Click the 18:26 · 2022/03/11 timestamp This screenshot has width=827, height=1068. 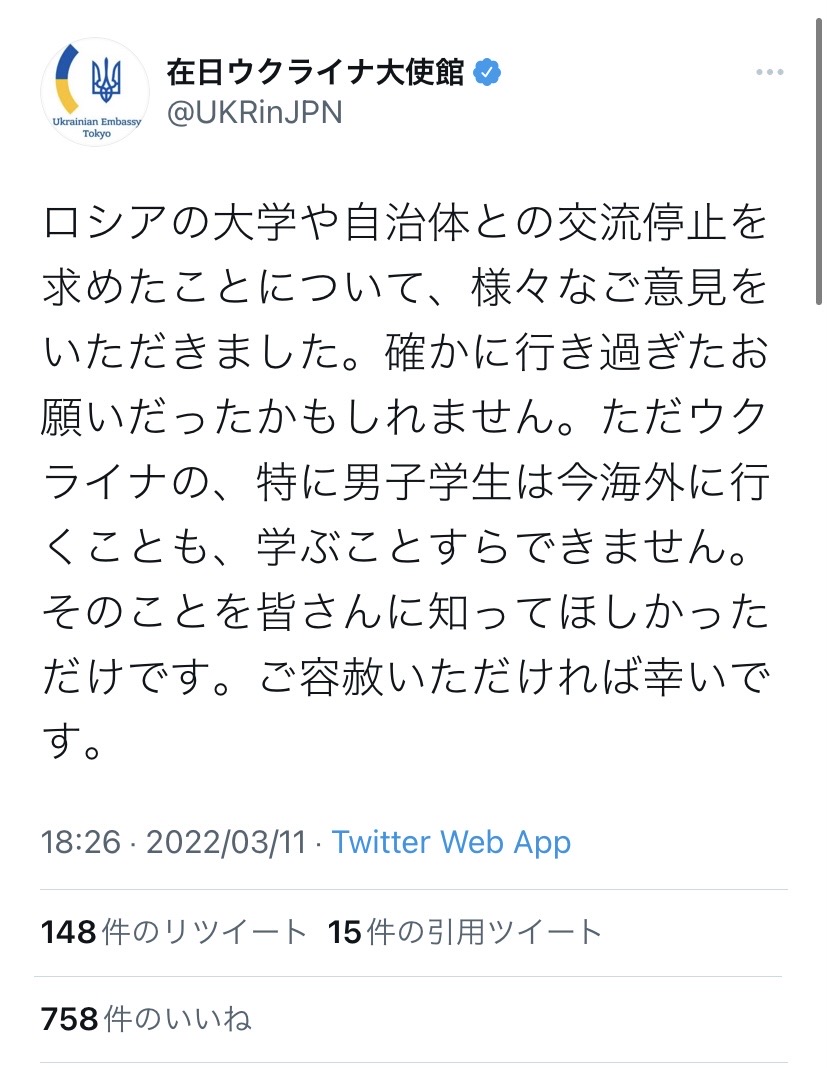(x=173, y=843)
